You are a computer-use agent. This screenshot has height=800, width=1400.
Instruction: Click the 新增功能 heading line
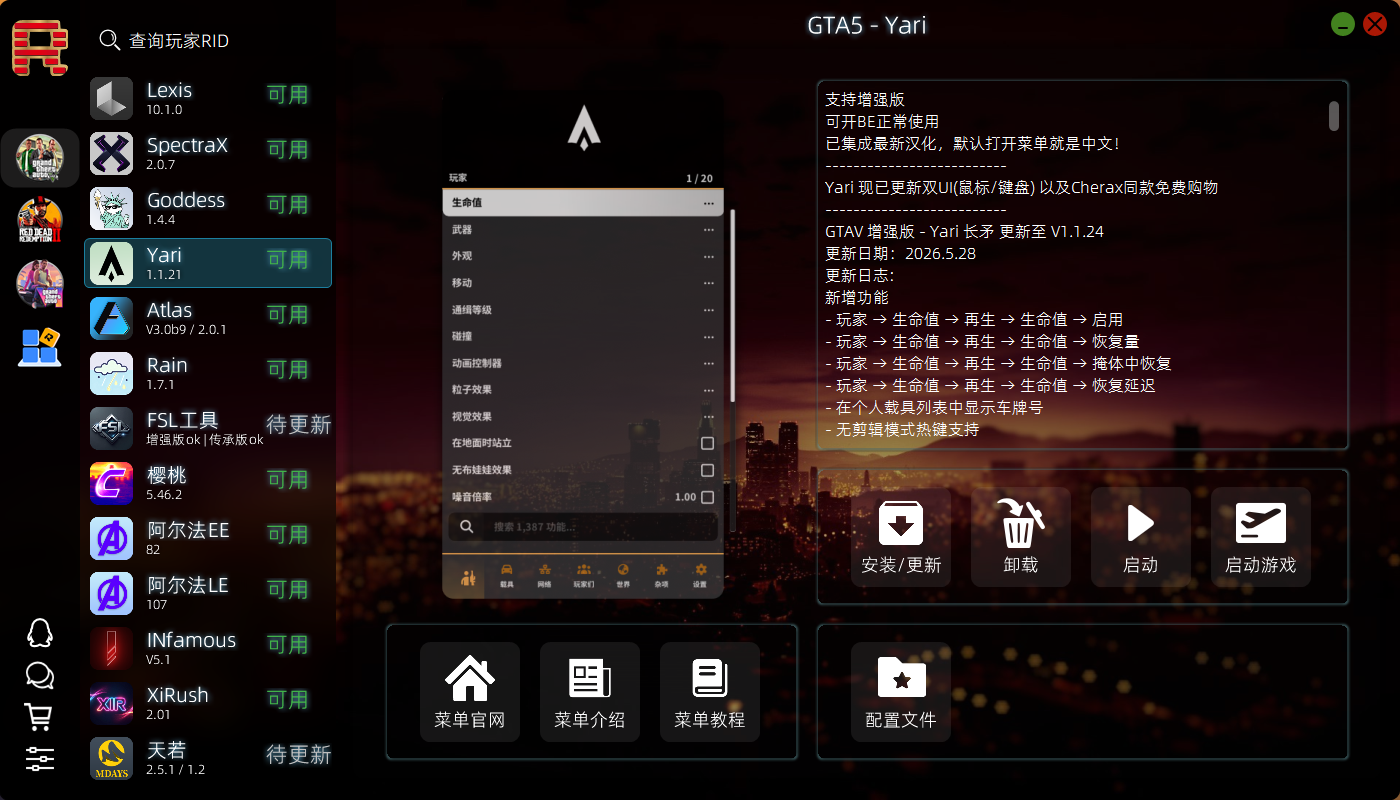(857, 298)
